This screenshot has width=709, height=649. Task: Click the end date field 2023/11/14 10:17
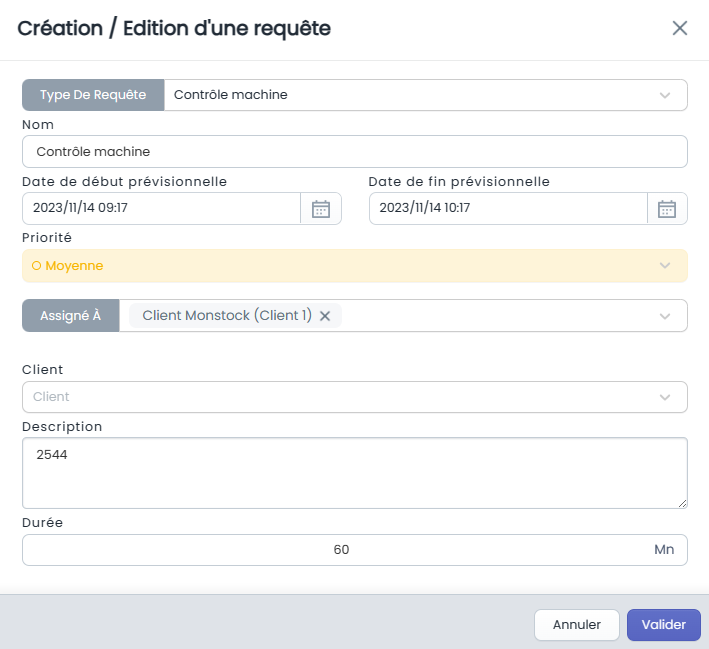508,208
